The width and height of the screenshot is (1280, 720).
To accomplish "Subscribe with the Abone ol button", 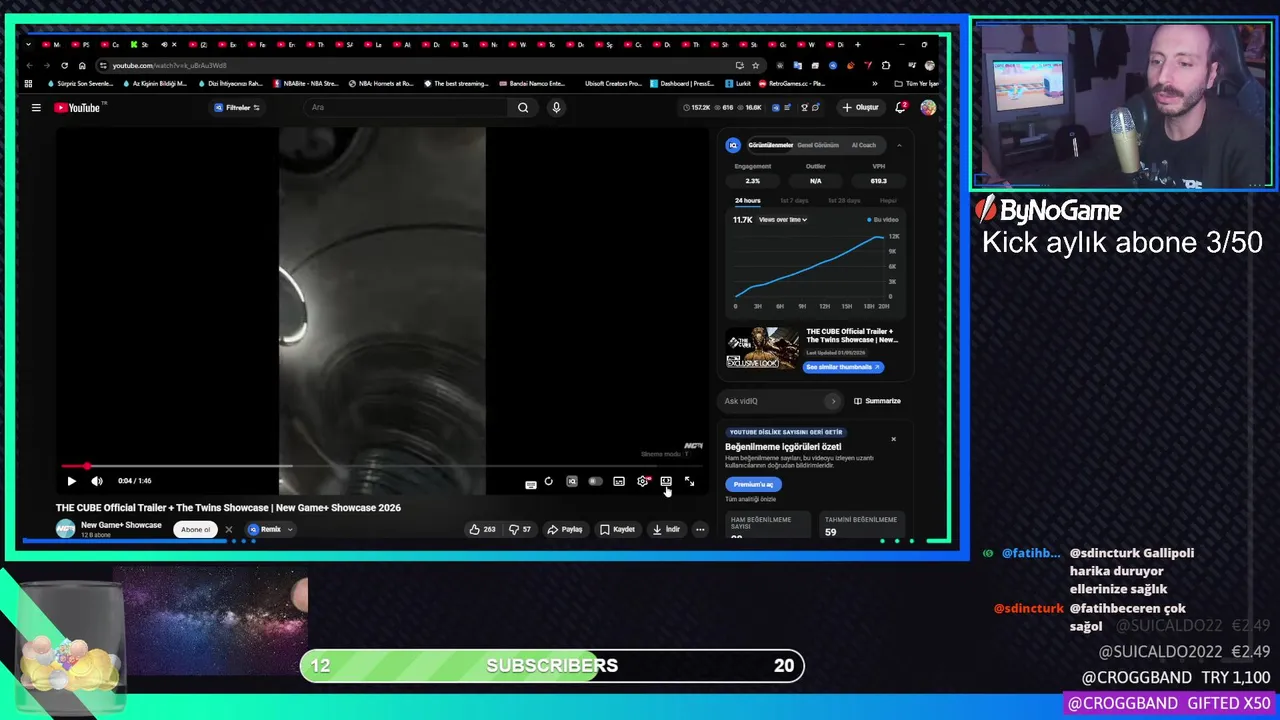I will [196, 529].
